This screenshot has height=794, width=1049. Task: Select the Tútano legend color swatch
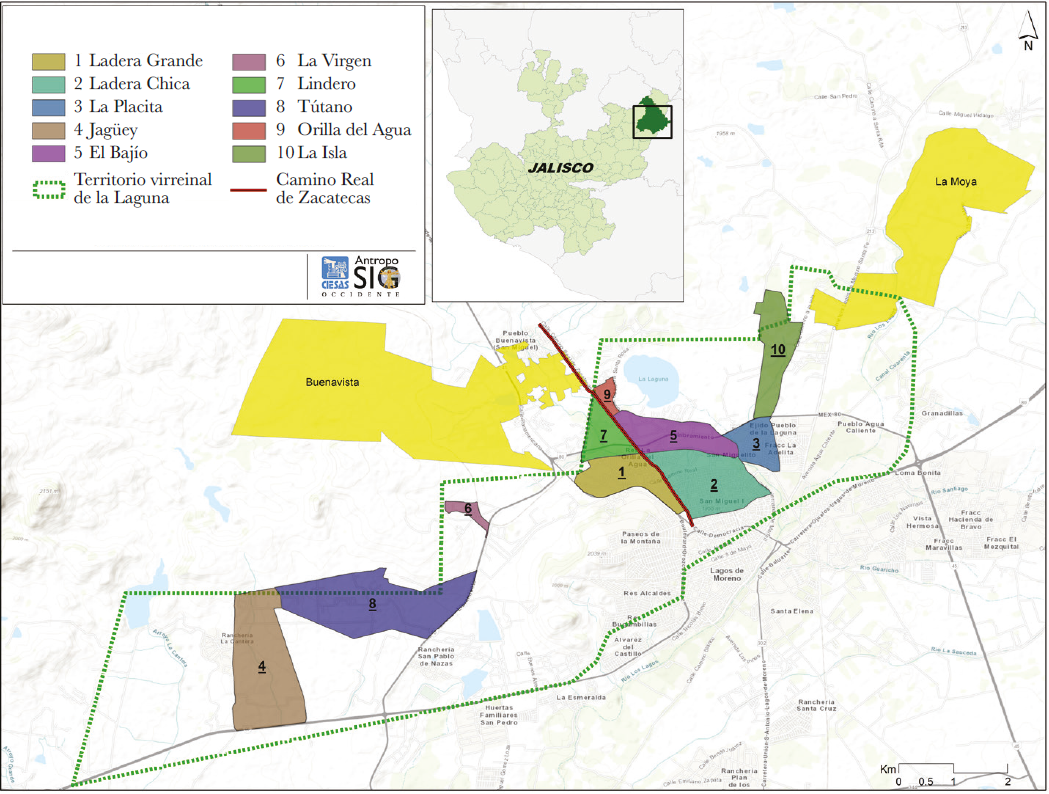[248, 107]
